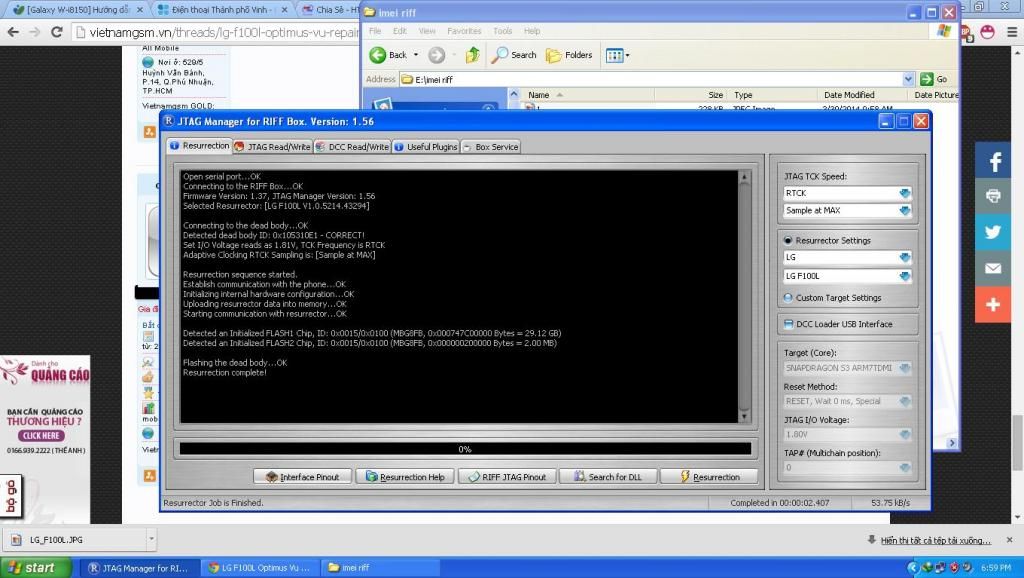The height and width of the screenshot is (578, 1024).
Task: Show the RIFF JTAG Pinout
Action: pyautogui.click(x=507, y=477)
